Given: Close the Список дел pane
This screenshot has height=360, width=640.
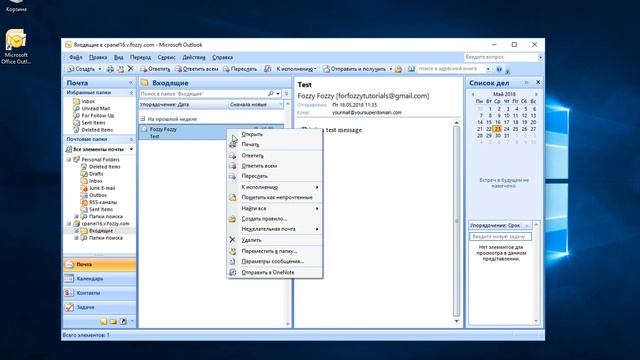Looking at the screenshot, I should [538, 82].
